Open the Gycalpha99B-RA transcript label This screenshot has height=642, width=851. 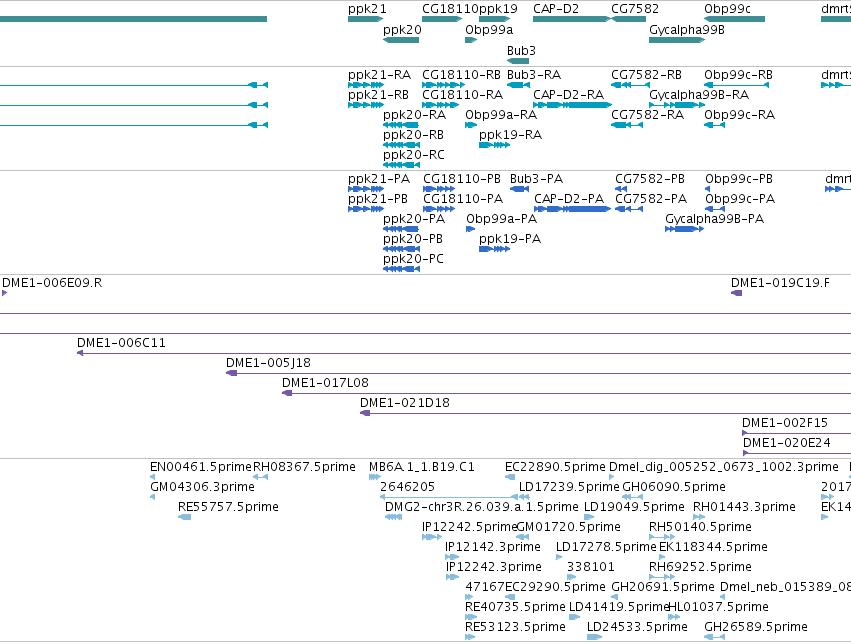(x=699, y=95)
